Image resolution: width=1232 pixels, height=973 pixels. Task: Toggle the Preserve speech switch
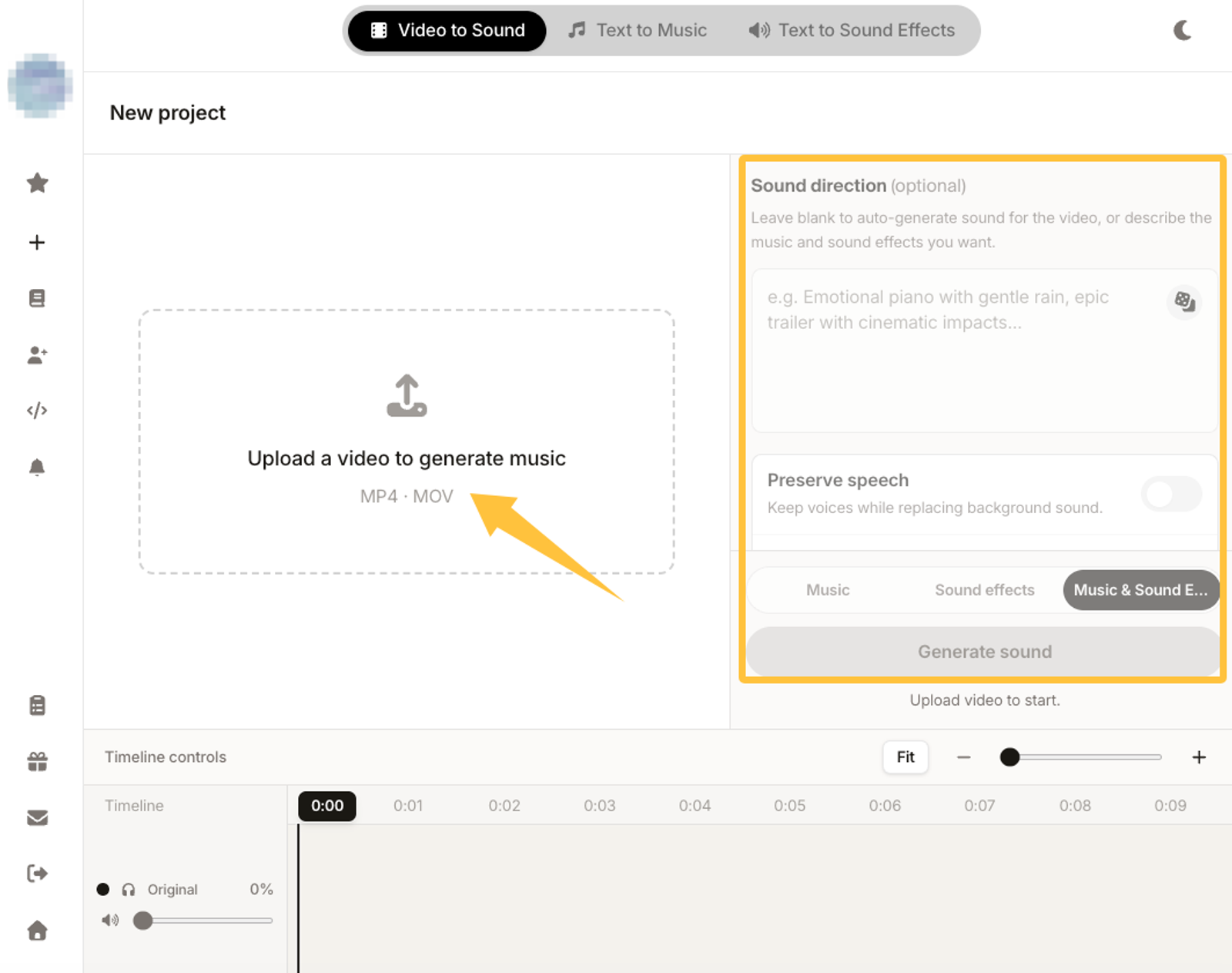point(1171,493)
